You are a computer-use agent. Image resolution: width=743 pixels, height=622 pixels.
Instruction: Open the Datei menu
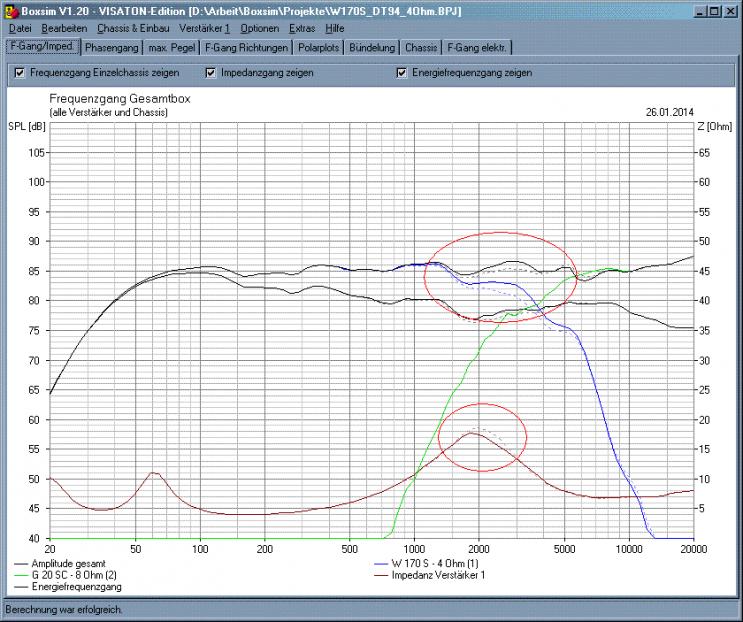[20, 28]
